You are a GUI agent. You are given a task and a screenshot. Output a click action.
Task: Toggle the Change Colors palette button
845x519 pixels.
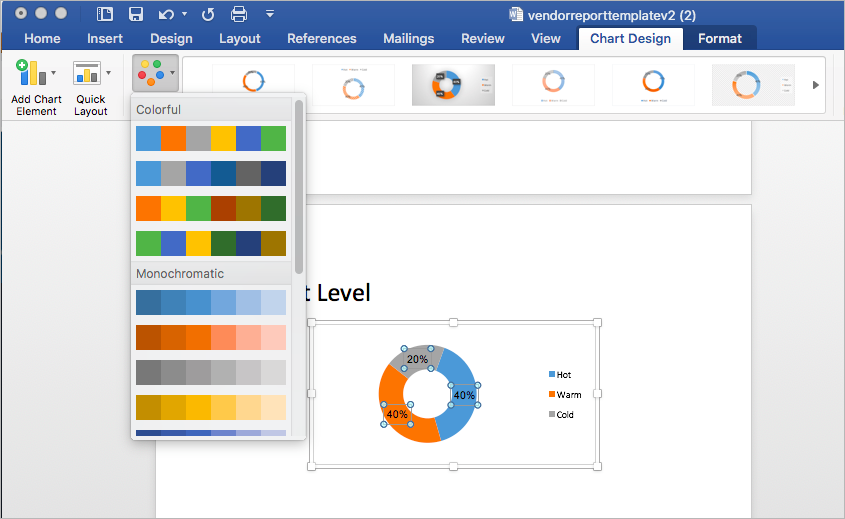pos(155,73)
